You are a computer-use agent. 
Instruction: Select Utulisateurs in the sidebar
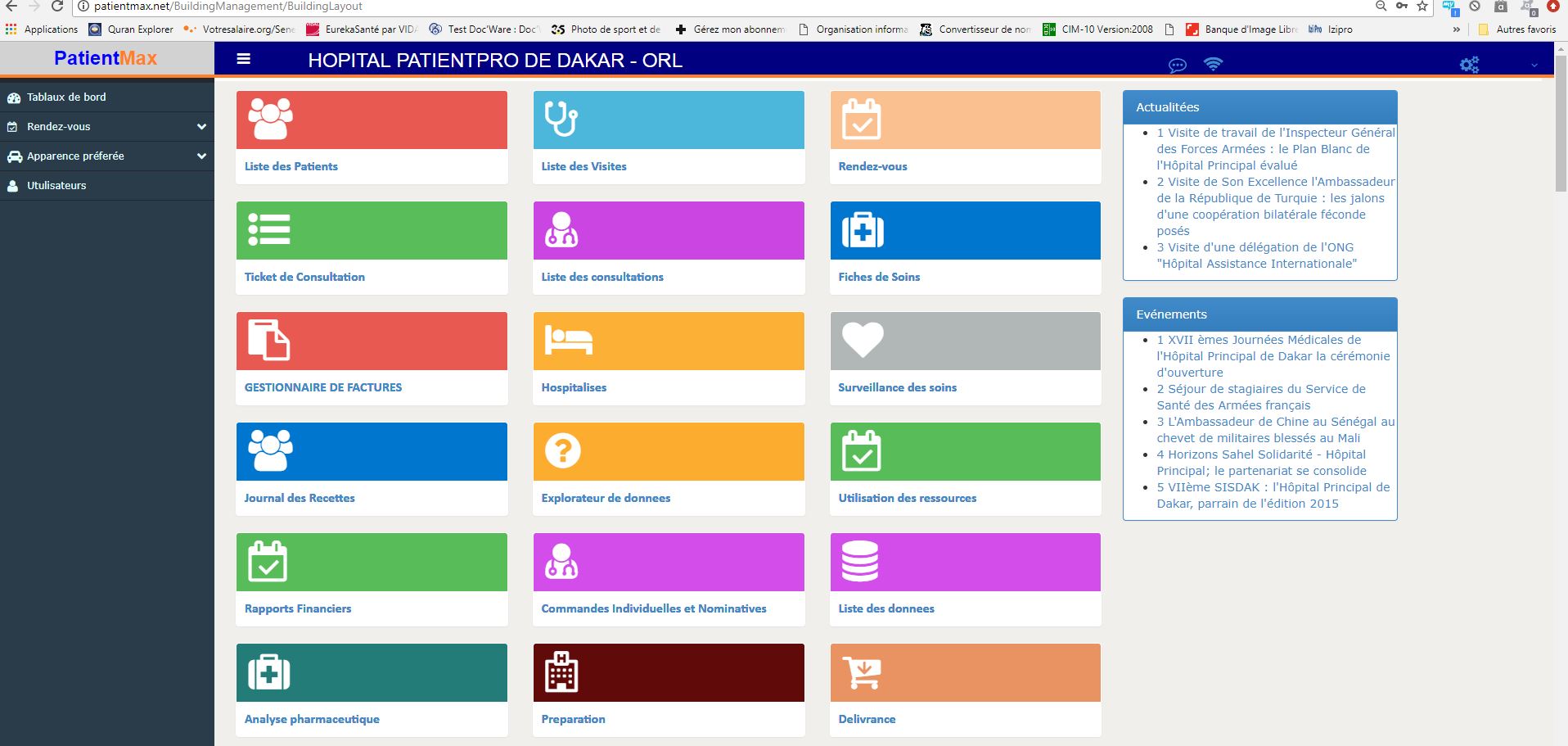pyautogui.click(x=56, y=186)
